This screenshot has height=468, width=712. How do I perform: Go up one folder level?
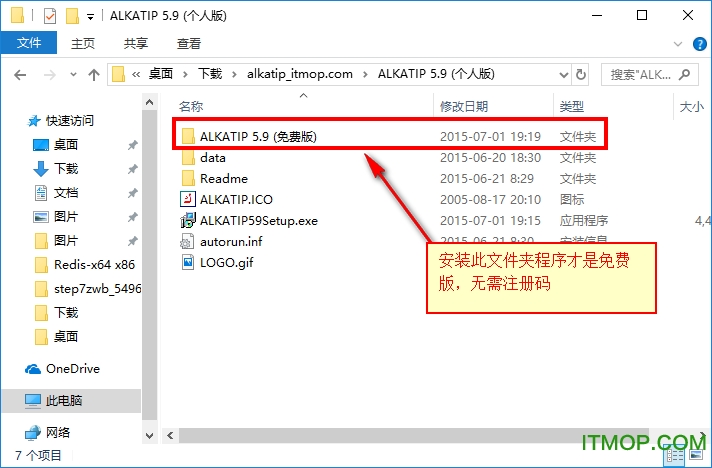click(94, 74)
